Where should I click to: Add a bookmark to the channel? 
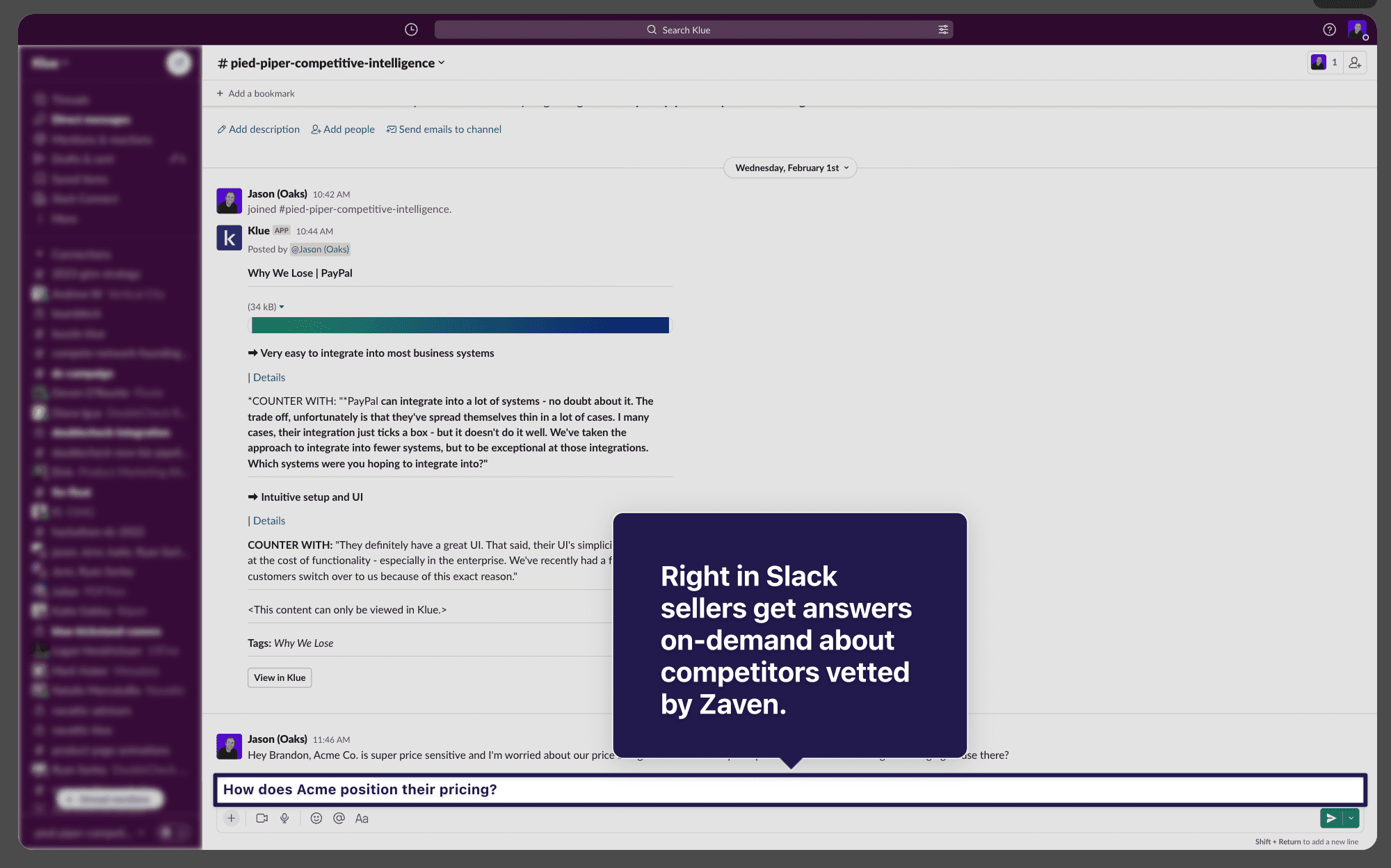pyautogui.click(x=255, y=93)
